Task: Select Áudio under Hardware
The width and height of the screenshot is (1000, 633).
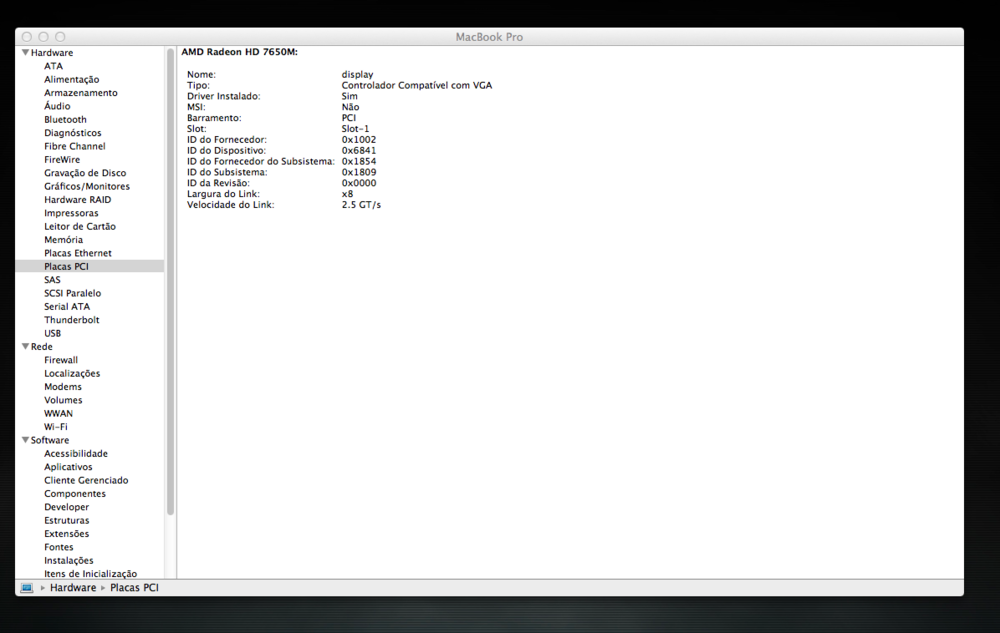Action: tap(57, 106)
